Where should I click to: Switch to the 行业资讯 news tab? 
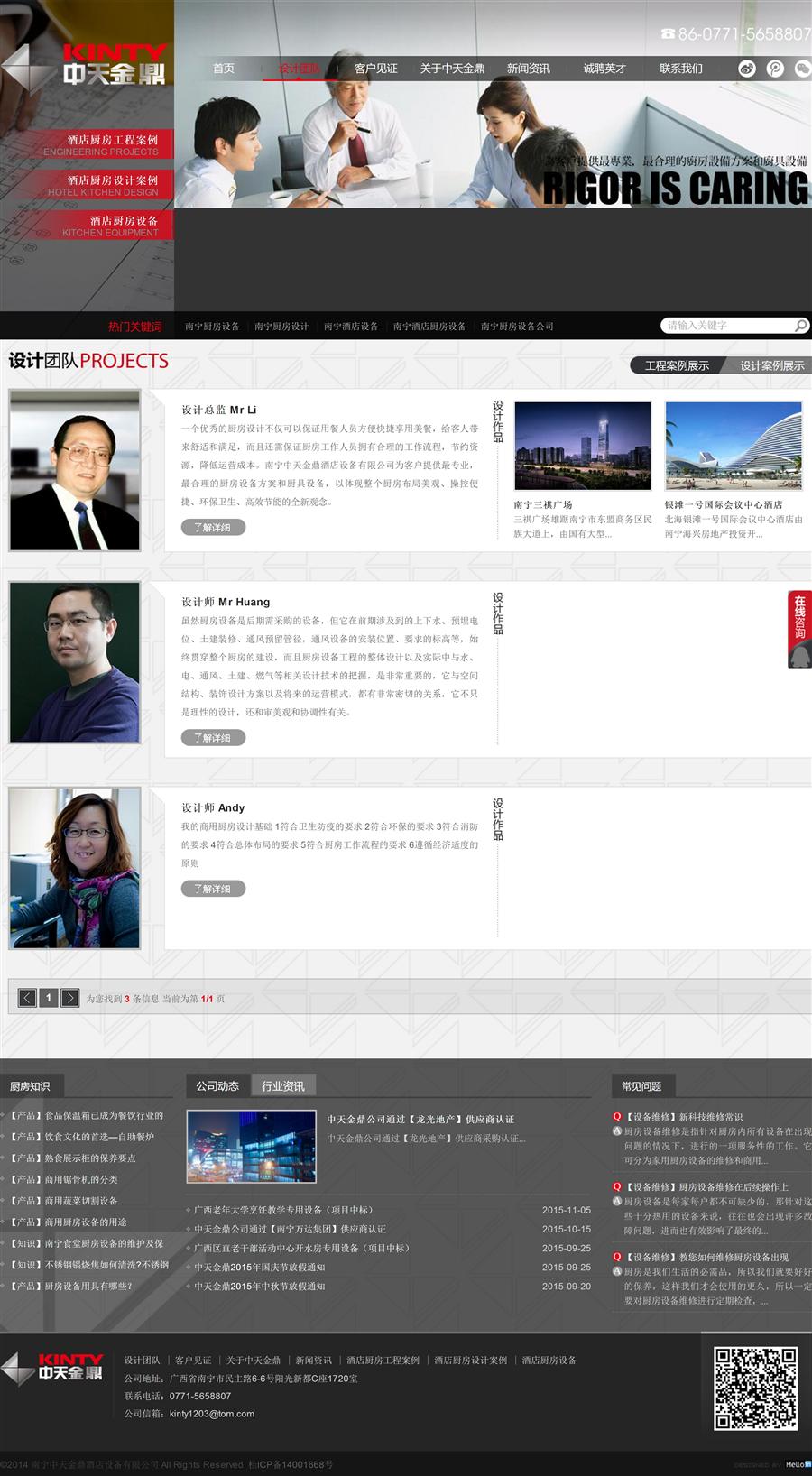[x=282, y=1085]
